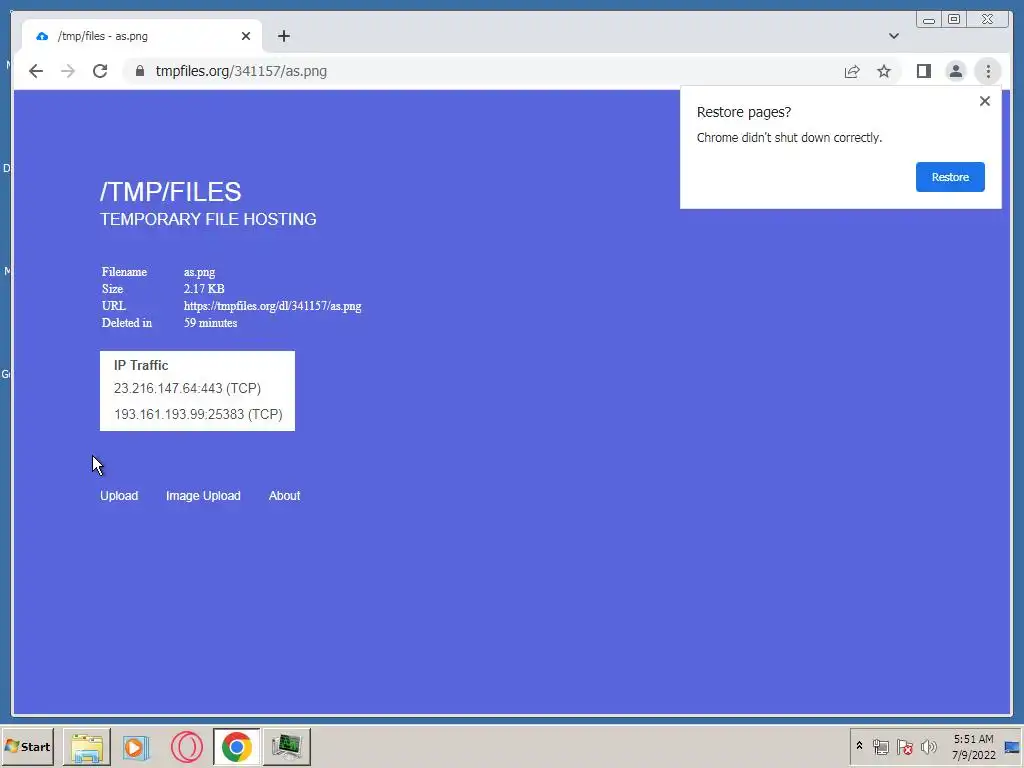View site security lock info
Image resolution: width=1024 pixels, height=768 pixels.
coord(140,71)
